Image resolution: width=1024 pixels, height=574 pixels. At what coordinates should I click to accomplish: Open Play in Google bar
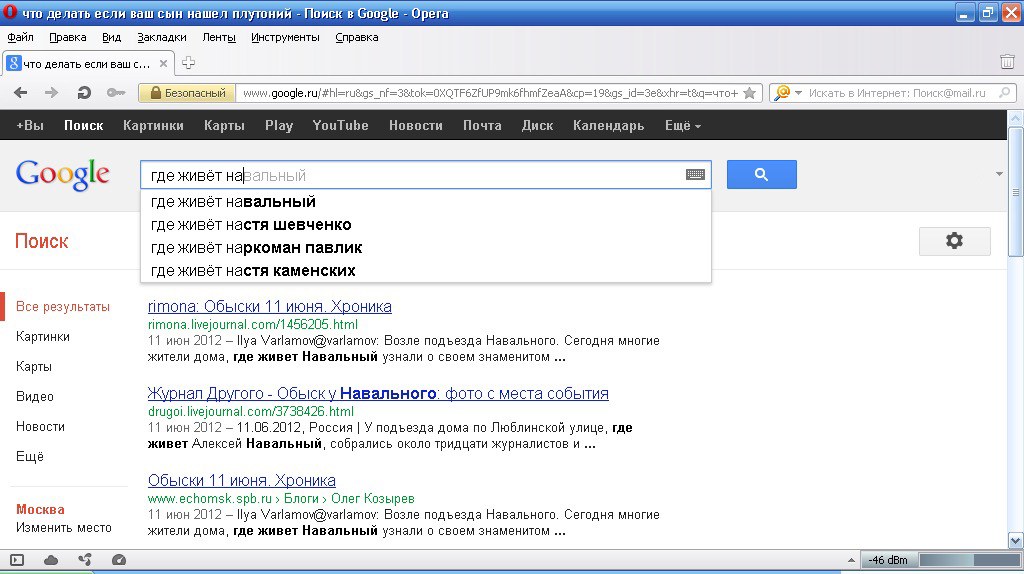279,125
